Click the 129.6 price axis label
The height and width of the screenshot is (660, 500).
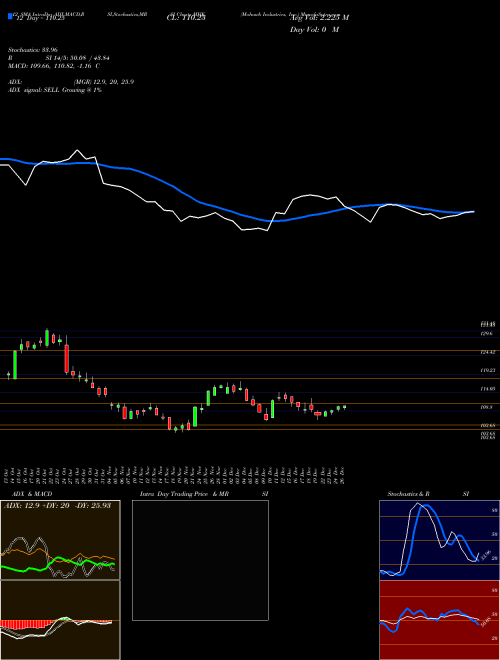click(486, 333)
